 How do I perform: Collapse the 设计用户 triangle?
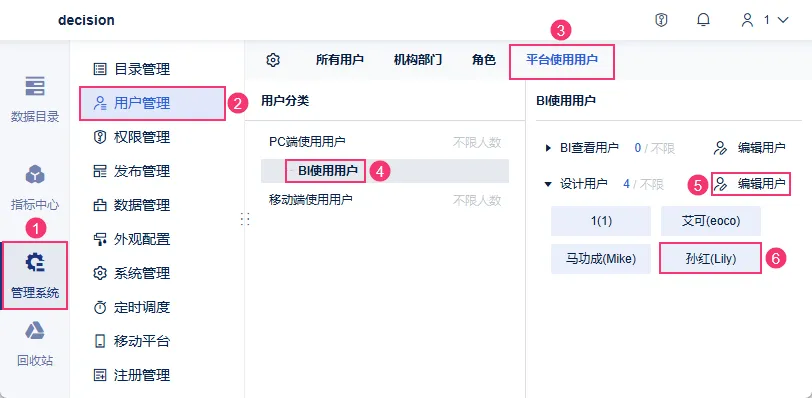548,184
